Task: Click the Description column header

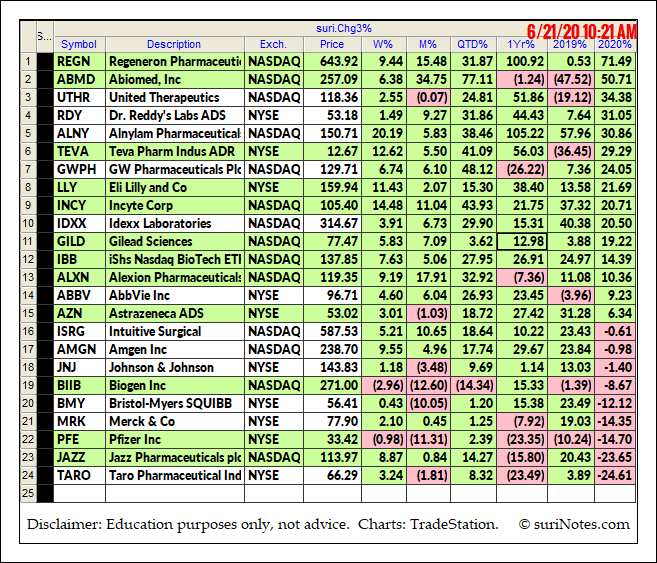Action: pos(174,44)
